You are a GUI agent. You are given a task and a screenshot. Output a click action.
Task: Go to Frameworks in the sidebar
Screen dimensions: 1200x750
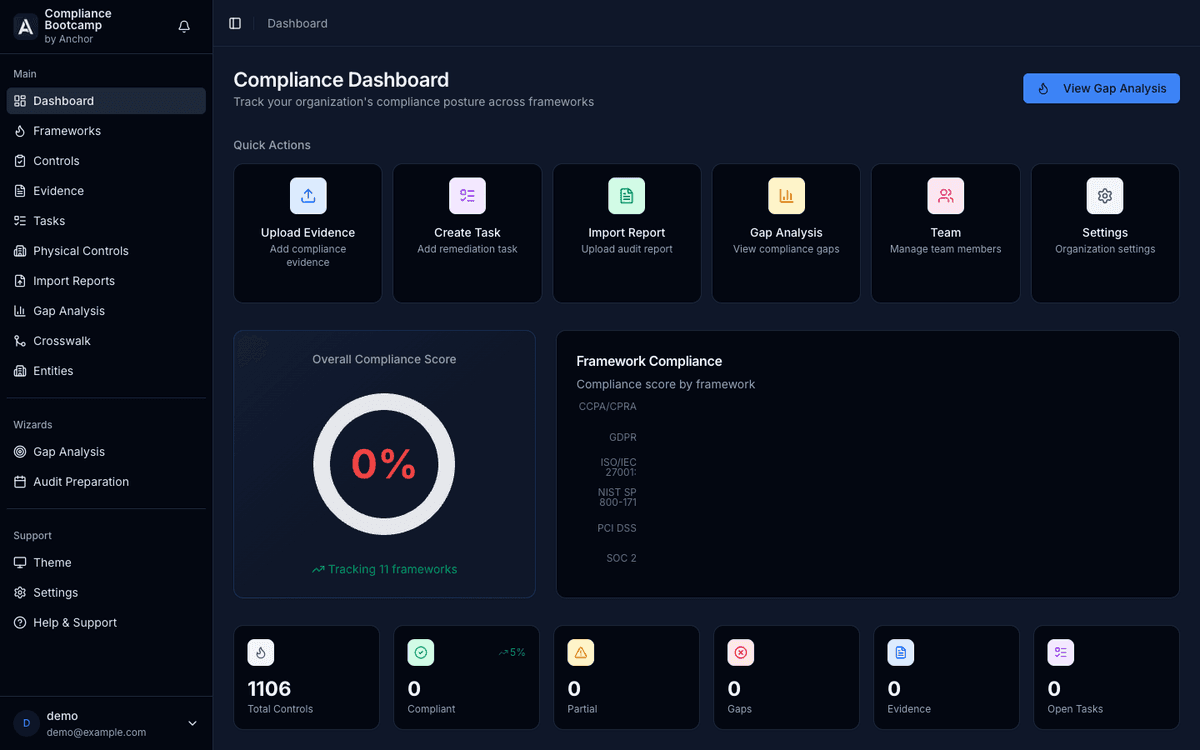point(106,131)
